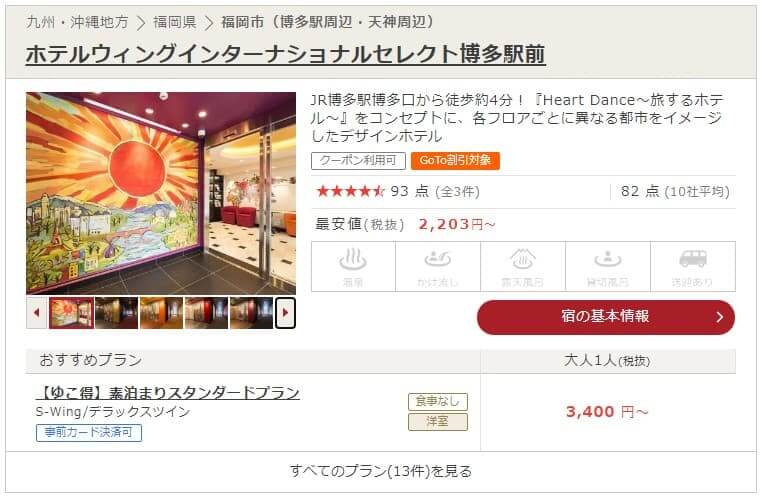Click the 温泉 hot spring amenity icon
762x498 pixels.
click(353, 266)
